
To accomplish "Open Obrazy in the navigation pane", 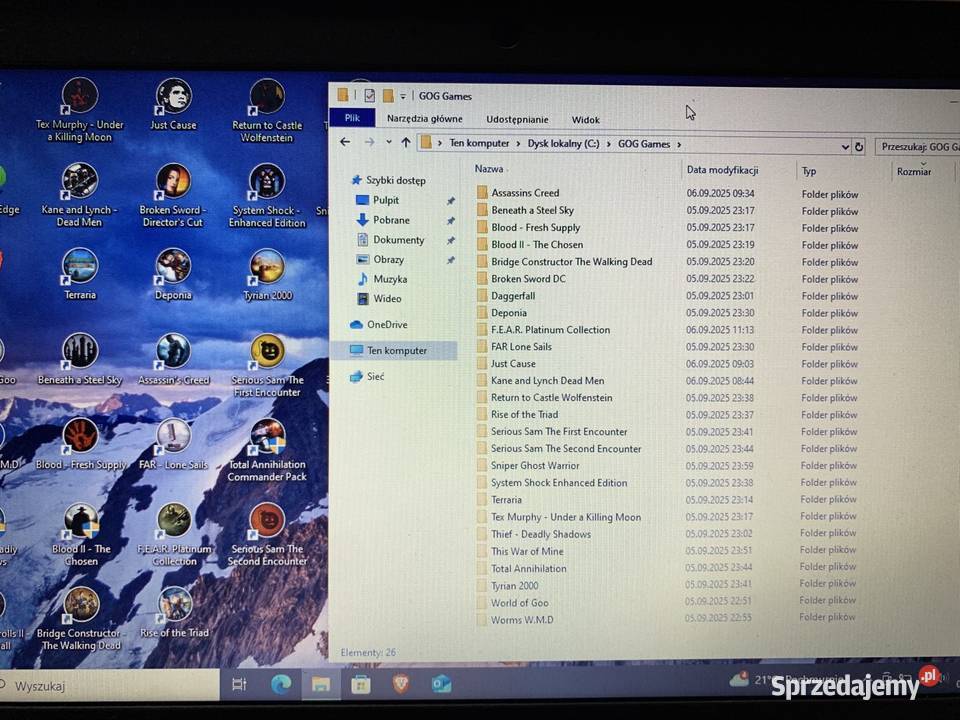I will pos(388,260).
